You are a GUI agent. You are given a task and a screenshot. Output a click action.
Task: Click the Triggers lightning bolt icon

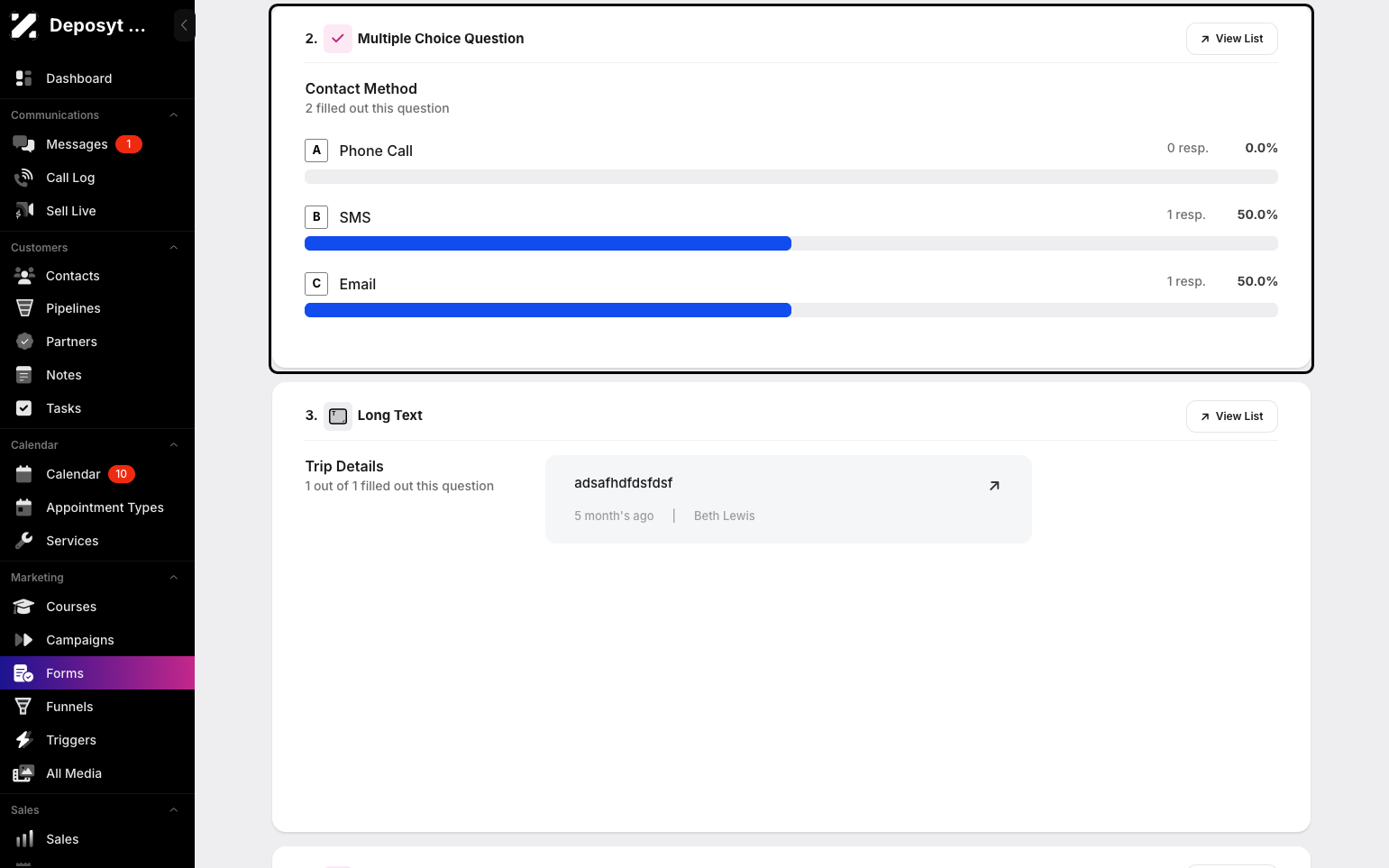coord(24,740)
